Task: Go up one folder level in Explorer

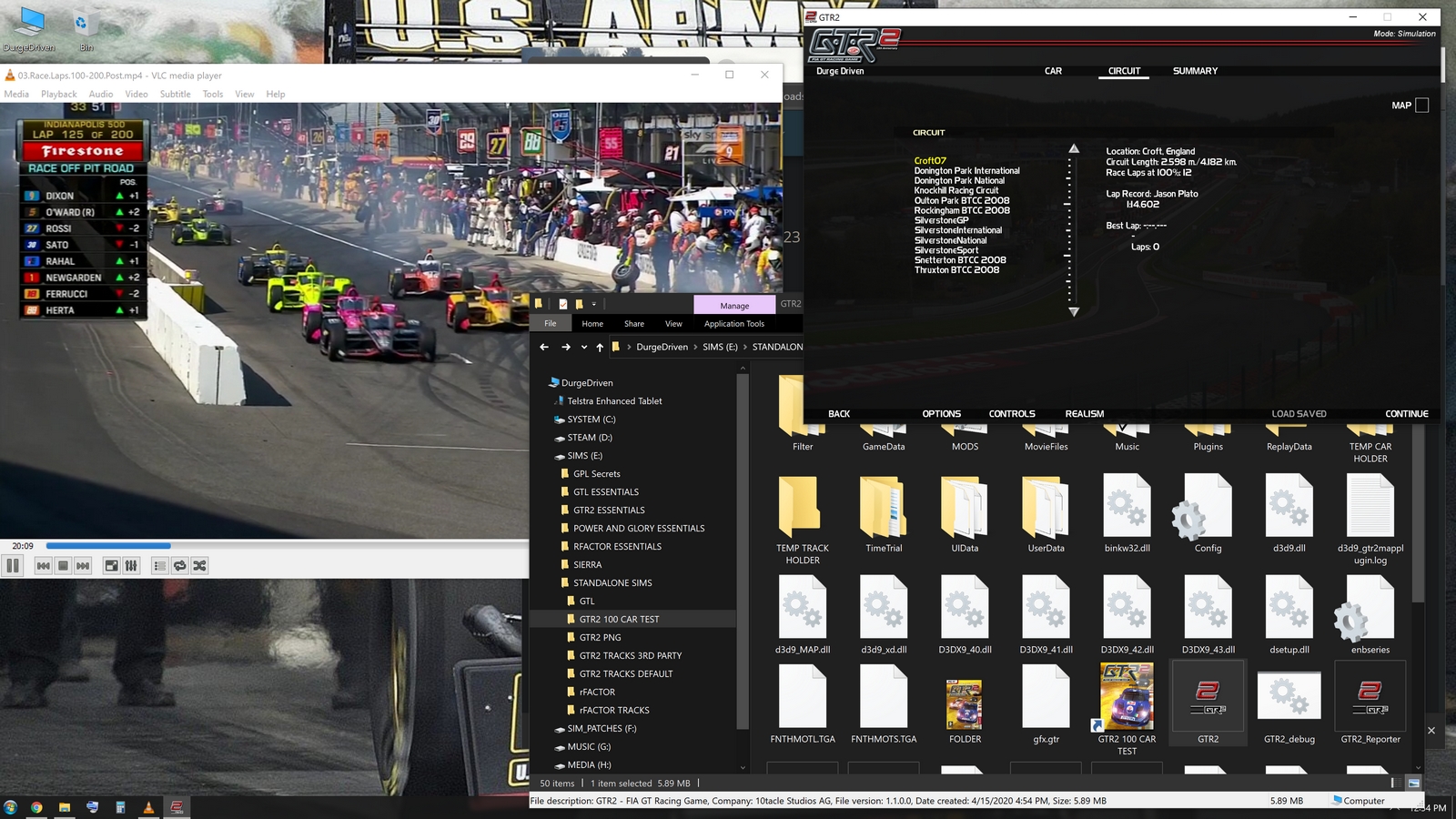Action: (x=600, y=347)
